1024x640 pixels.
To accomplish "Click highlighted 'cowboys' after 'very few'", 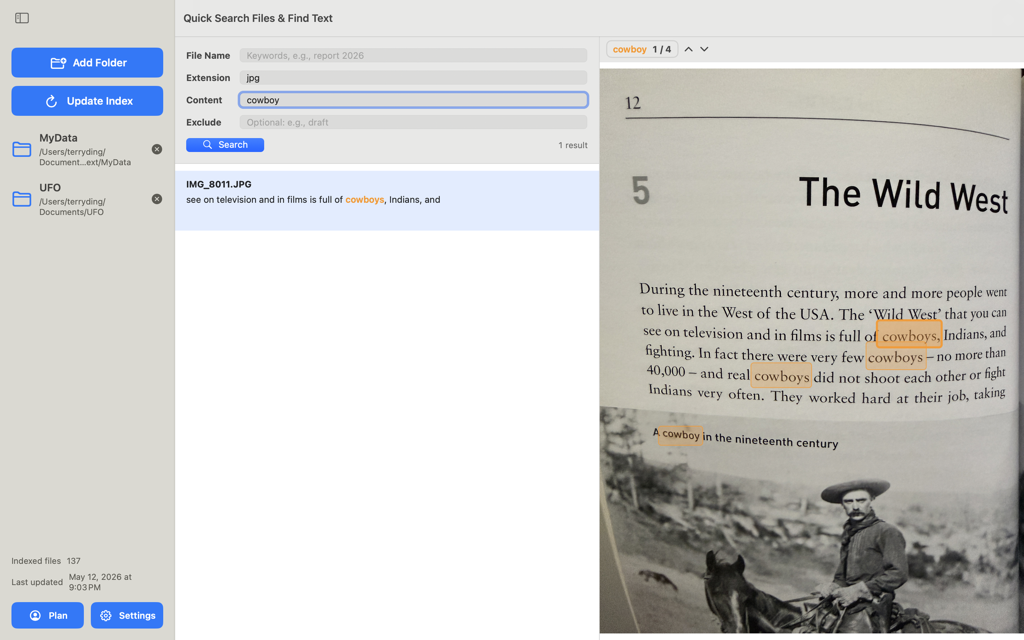I will click(895, 357).
